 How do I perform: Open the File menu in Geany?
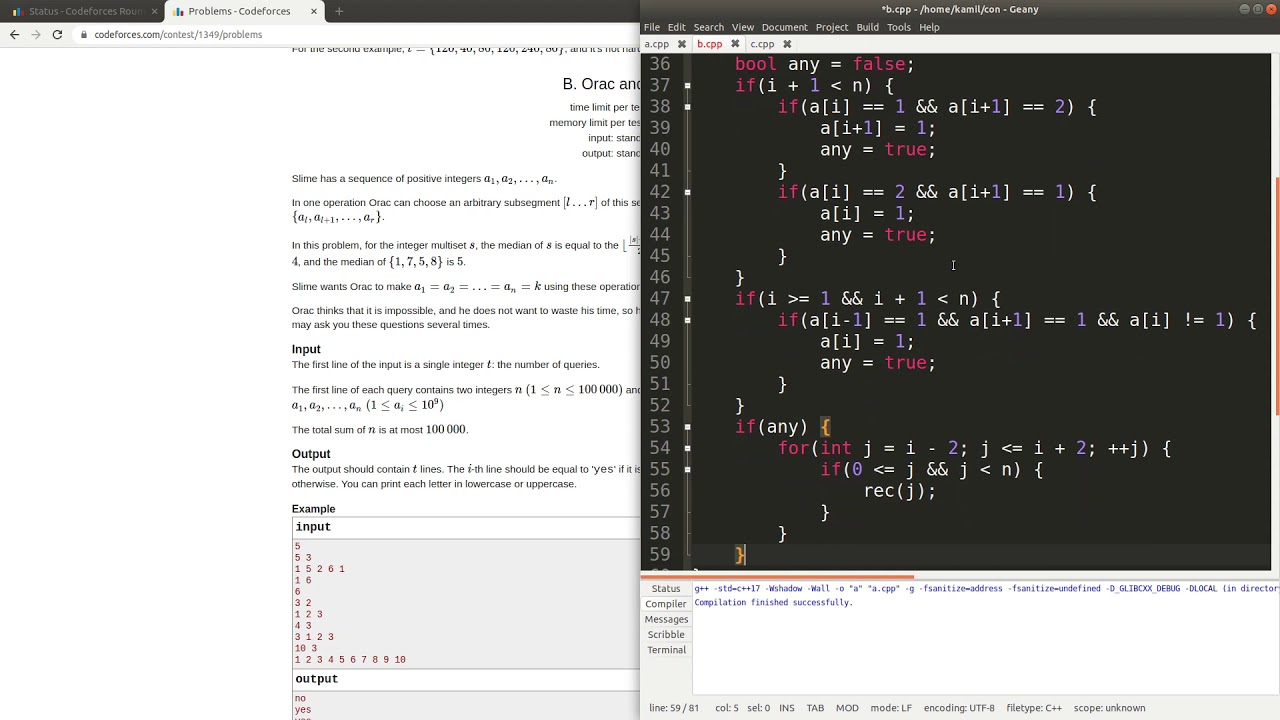652,27
